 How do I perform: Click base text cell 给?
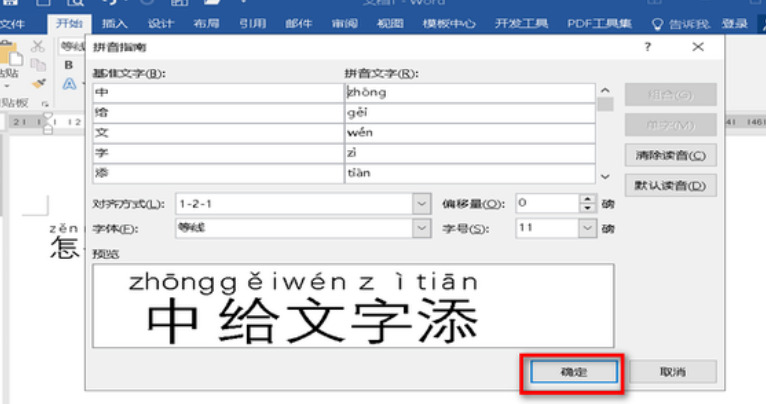(x=218, y=113)
